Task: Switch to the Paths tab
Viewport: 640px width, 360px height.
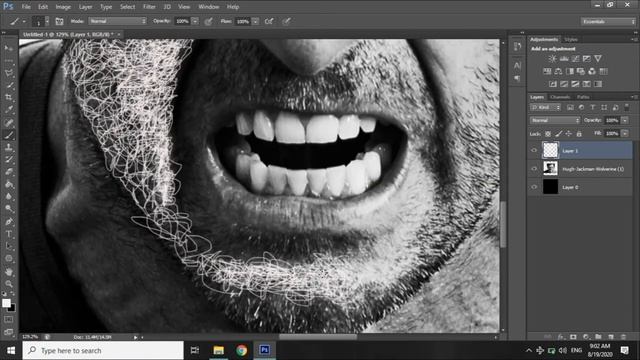Action: (583, 97)
